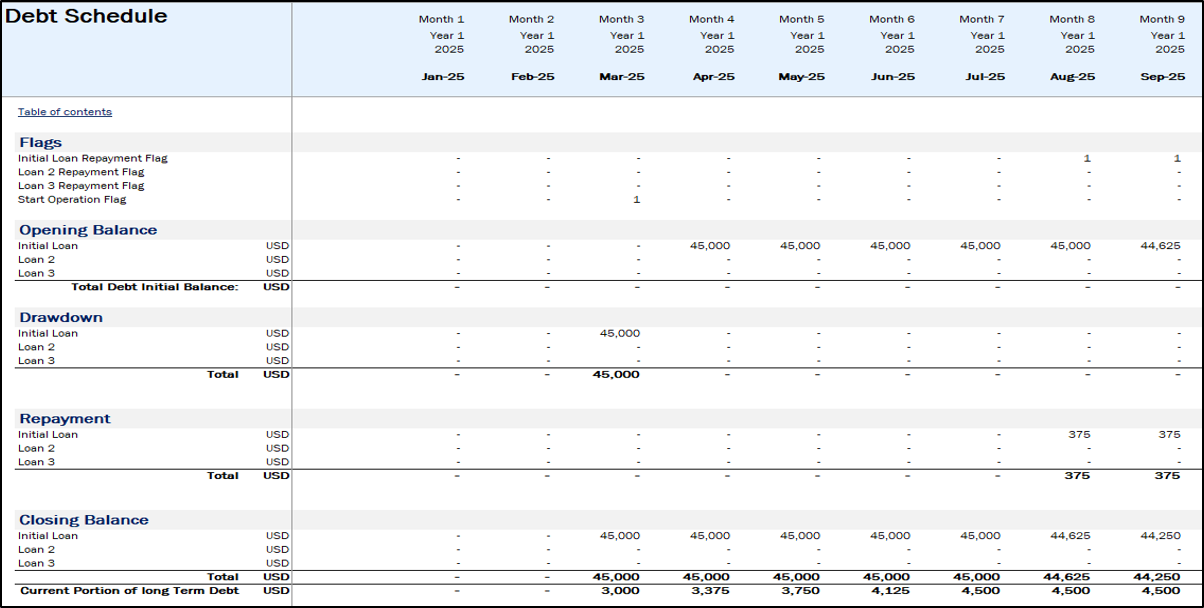Click the Flags section header
Viewport: 1204px width, 608px height.
(x=40, y=143)
